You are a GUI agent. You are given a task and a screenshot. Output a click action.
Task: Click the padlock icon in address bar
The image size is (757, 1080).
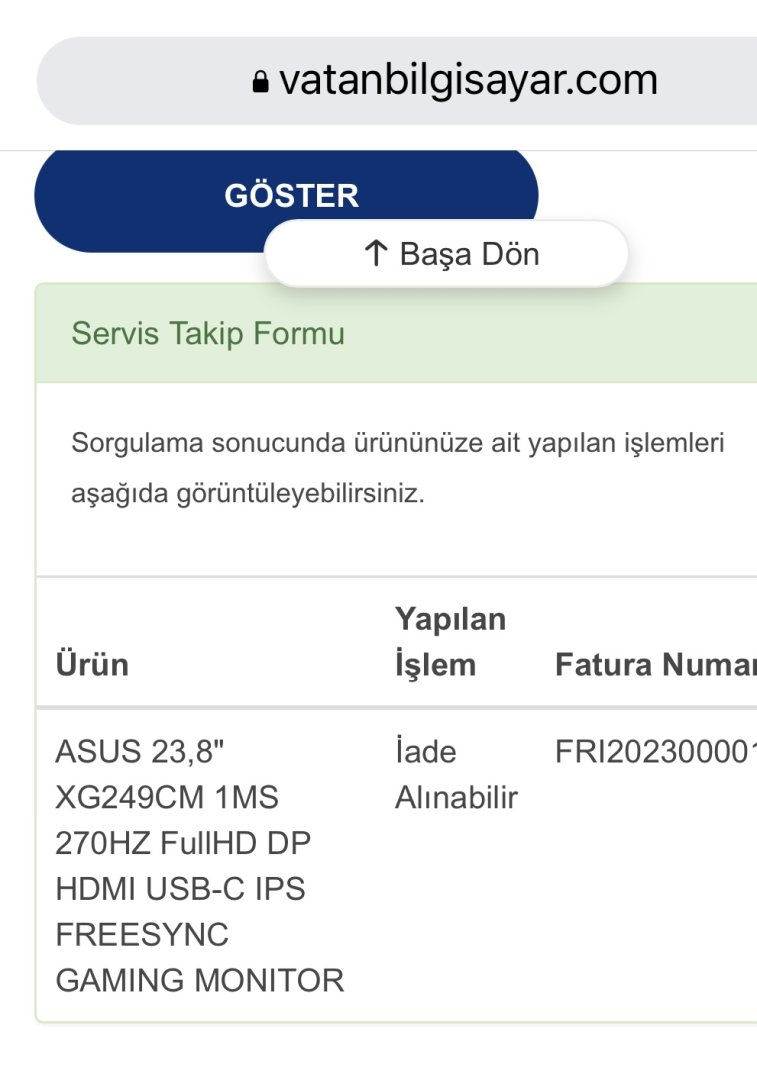(261, 82)
